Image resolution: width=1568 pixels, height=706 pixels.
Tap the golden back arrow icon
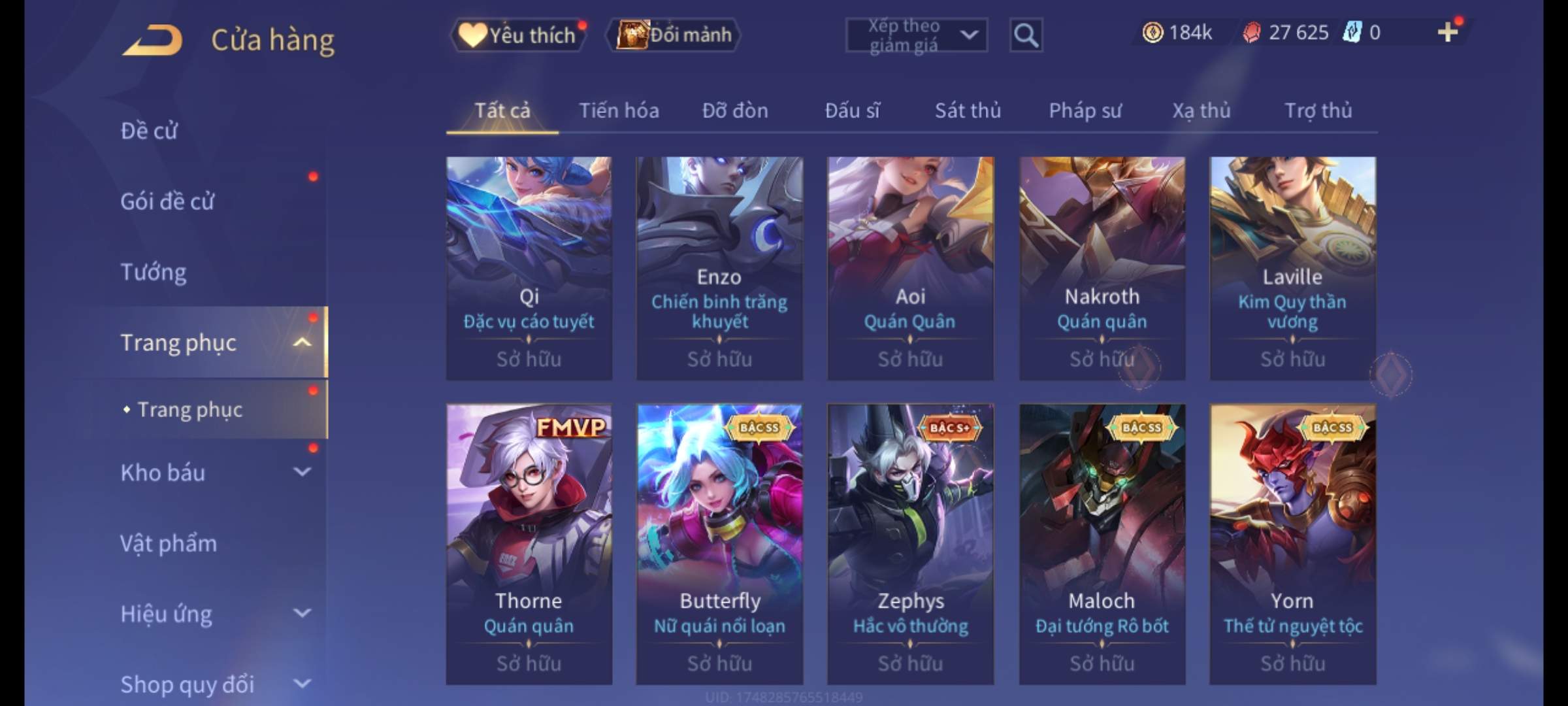(x=152, y=41)
